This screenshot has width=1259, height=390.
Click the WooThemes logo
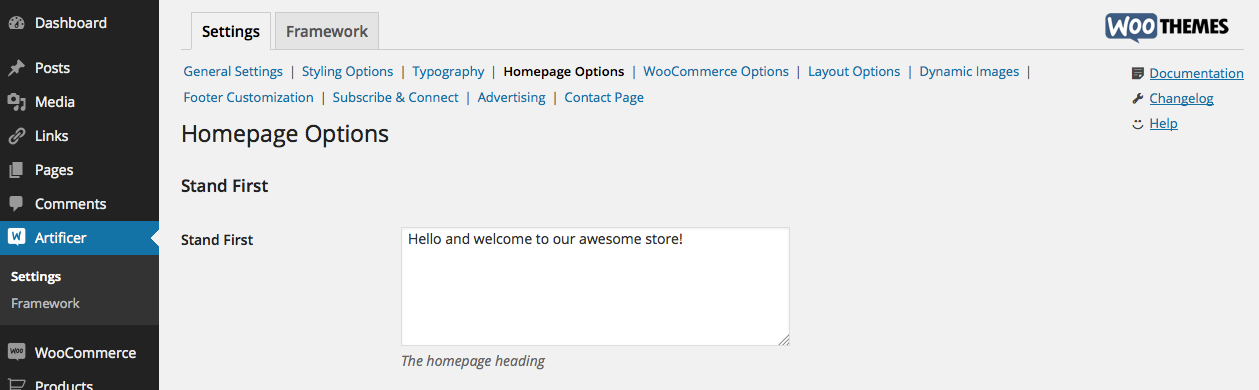click(x=1166, y=27)
